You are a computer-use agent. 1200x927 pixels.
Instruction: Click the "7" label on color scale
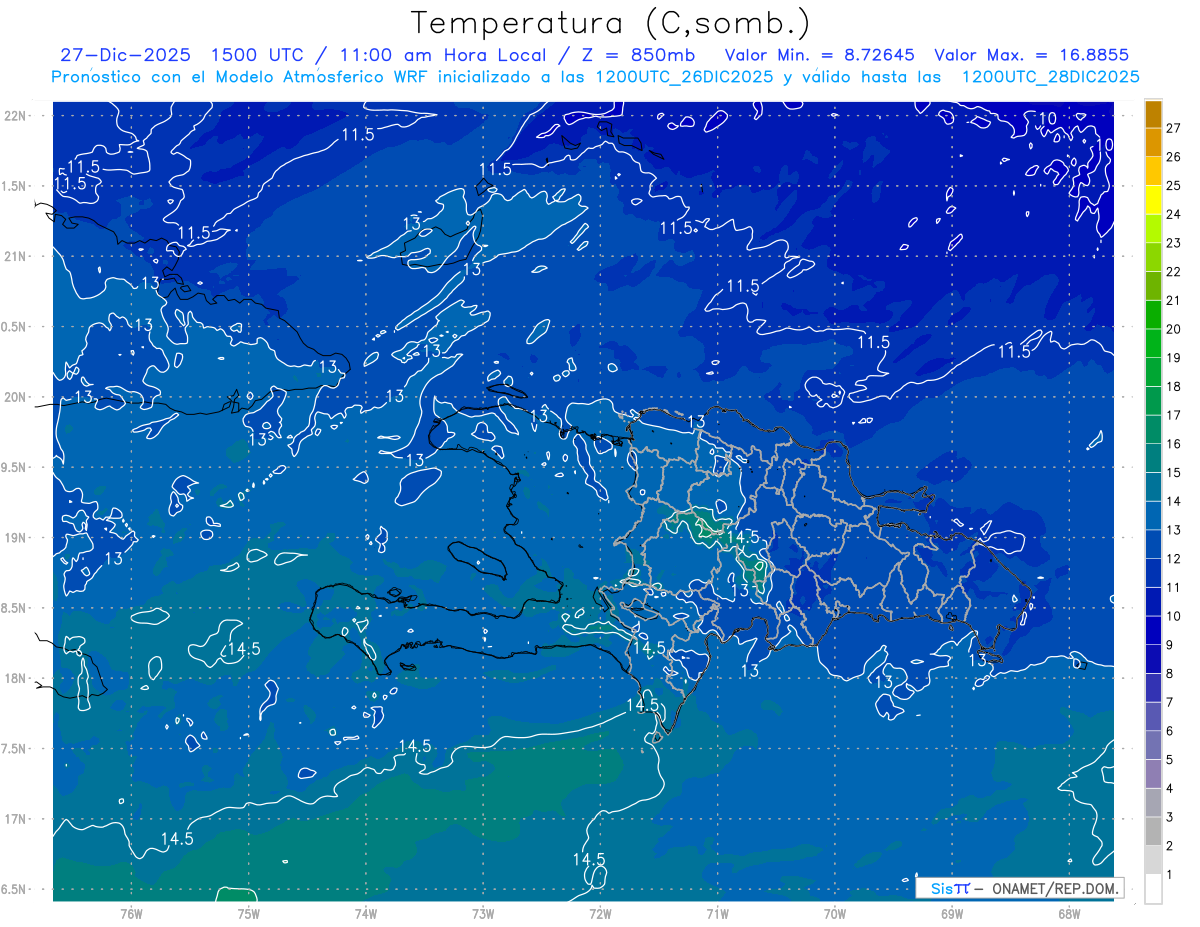1170,703
